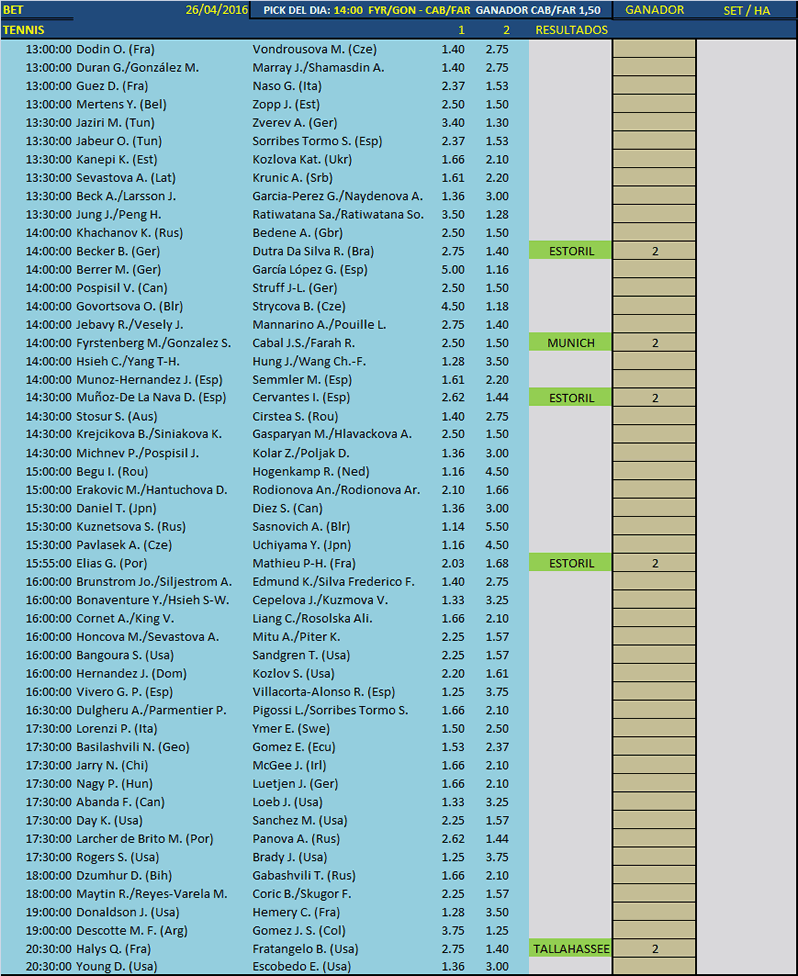Select opponent cell Vondrousova M. (Cze)
This screenshot has height=976, width=798.
(314, 49)
